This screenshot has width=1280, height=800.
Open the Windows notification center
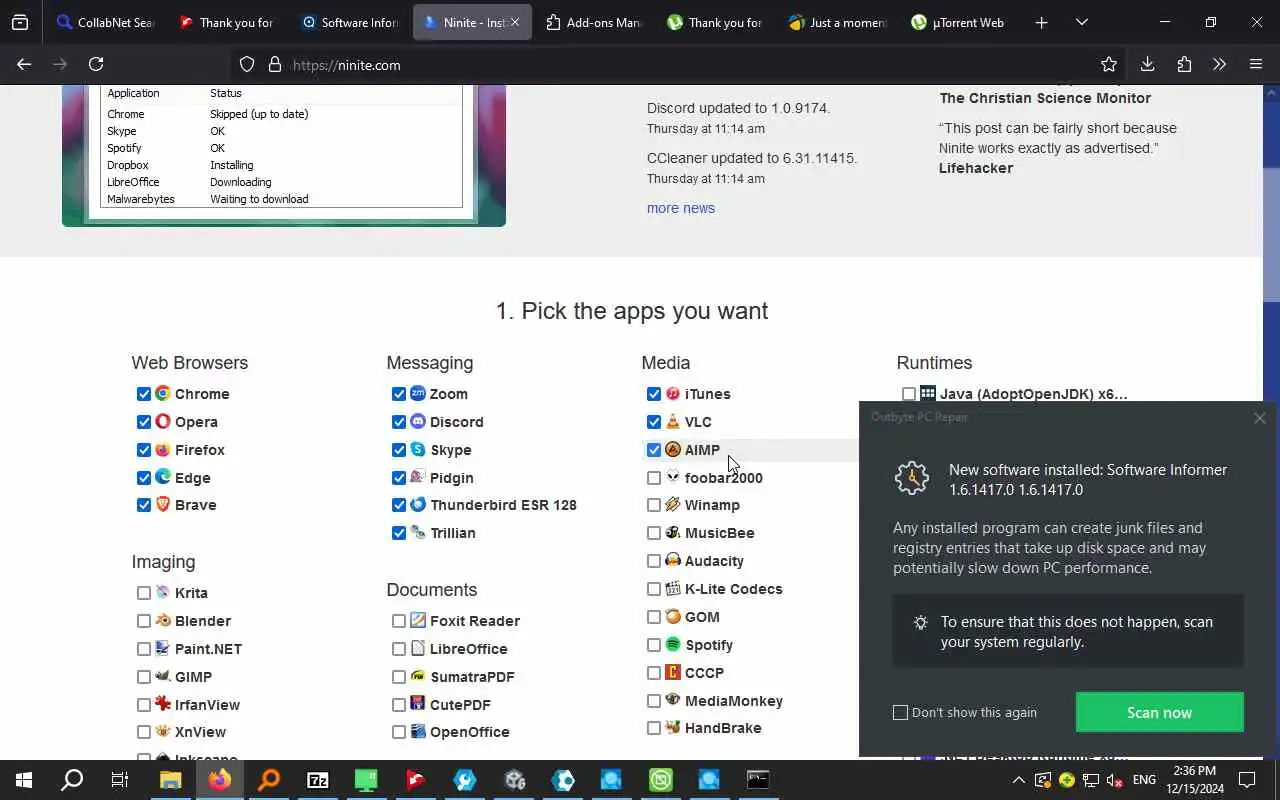click(x=1247, y=780)
